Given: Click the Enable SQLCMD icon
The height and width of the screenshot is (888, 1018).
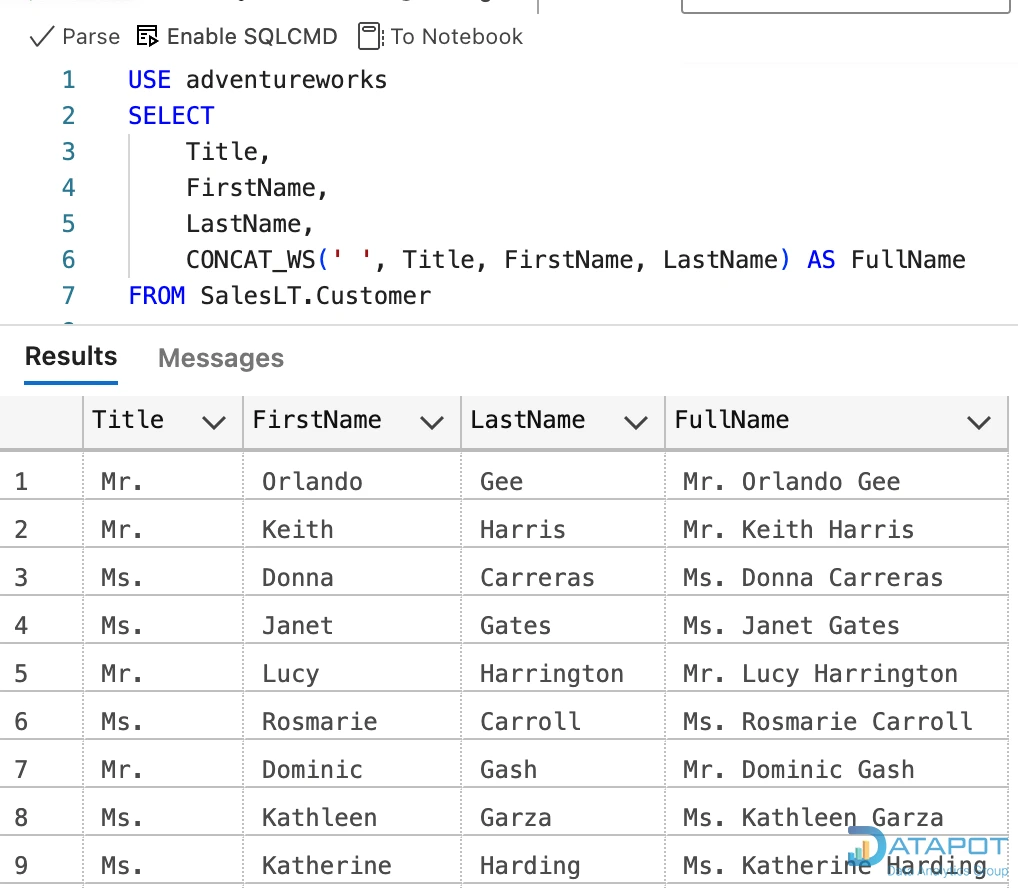Looking at the screenshot, I should coord(147,36).
